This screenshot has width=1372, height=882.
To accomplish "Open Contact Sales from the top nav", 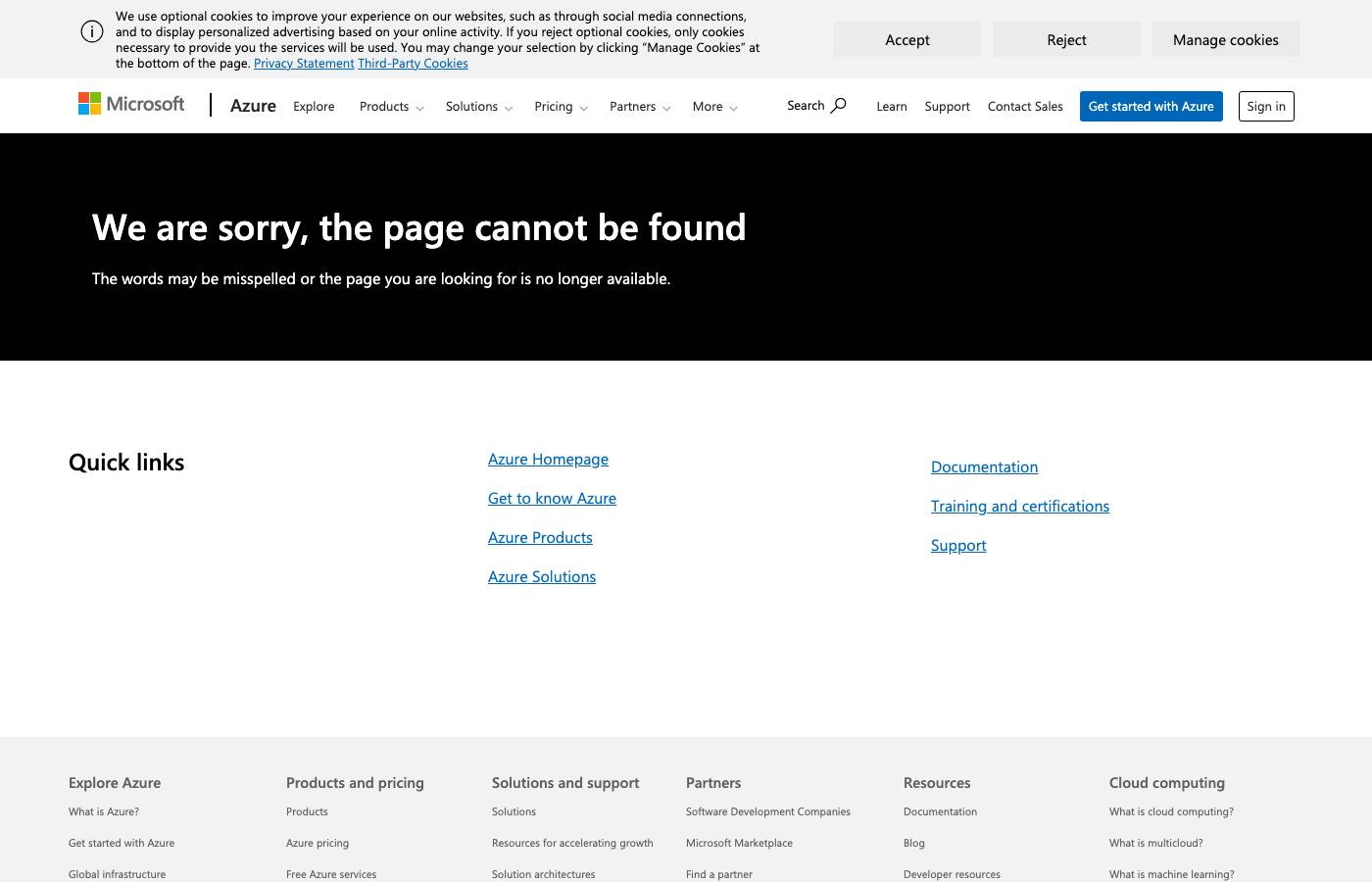I will [x=1025, y=106].
